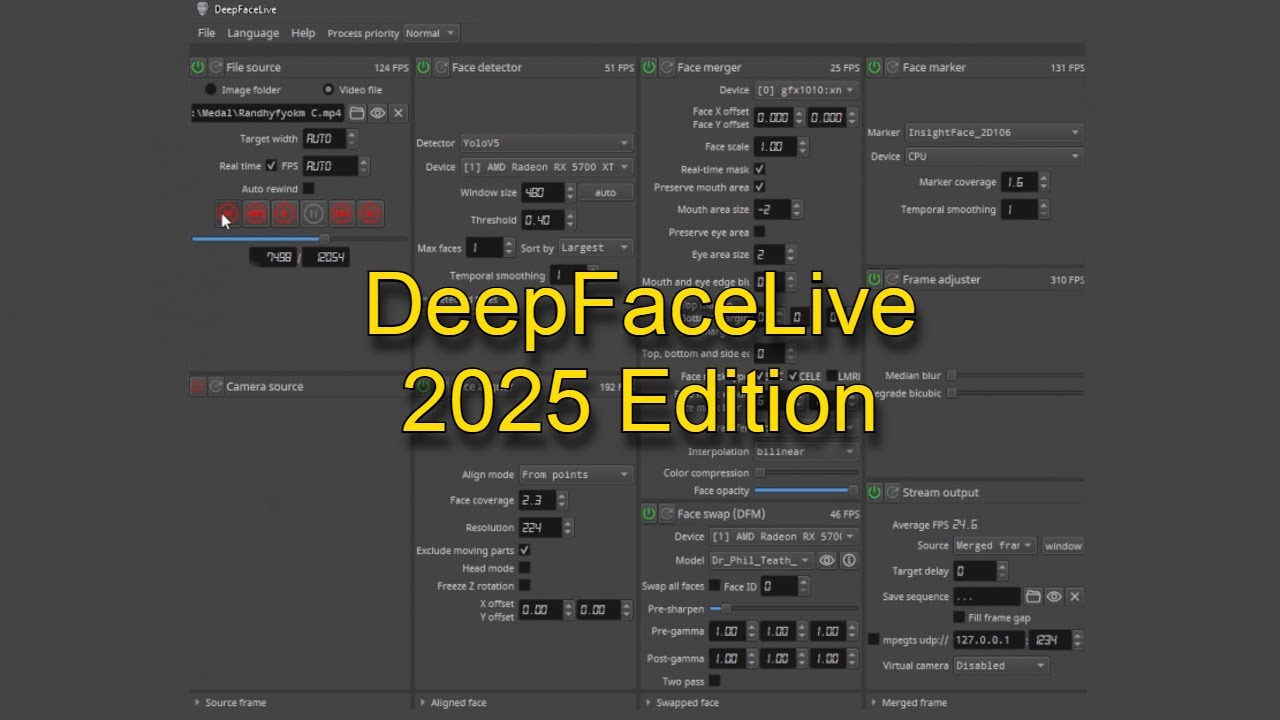Viewport: 1280px width, 720px height.
Task: Open the Stream output Source dropdown
Action: (995, 545)
